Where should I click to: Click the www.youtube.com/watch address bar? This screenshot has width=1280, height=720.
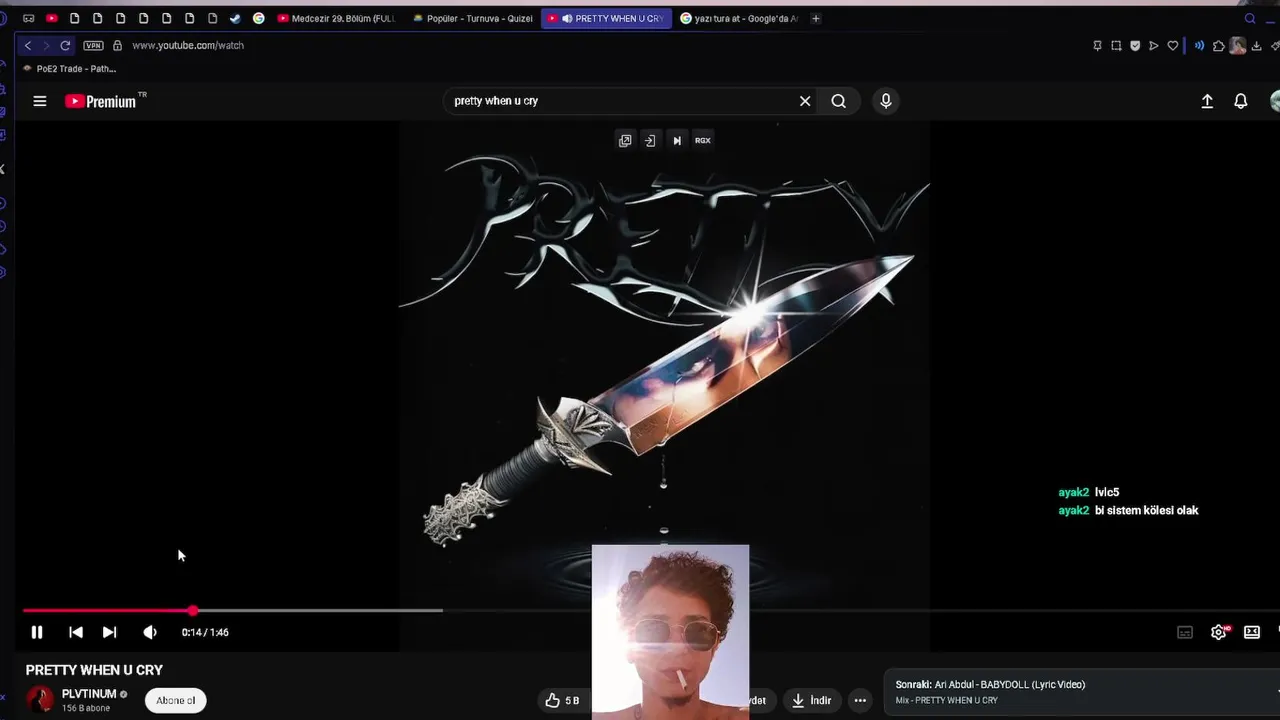coord(188,45)
